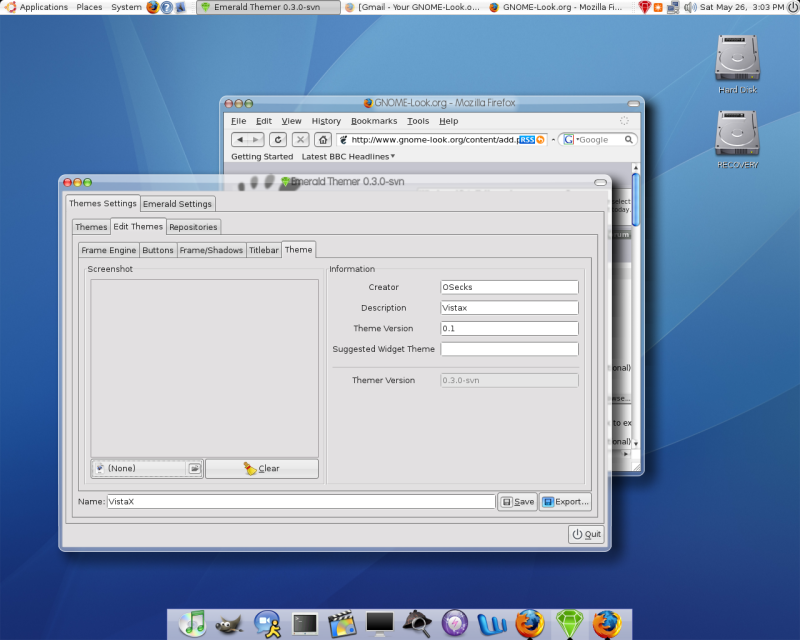Screen dimensions: 800x640
Task: Select the Theme tab
Action: point(298,250)
